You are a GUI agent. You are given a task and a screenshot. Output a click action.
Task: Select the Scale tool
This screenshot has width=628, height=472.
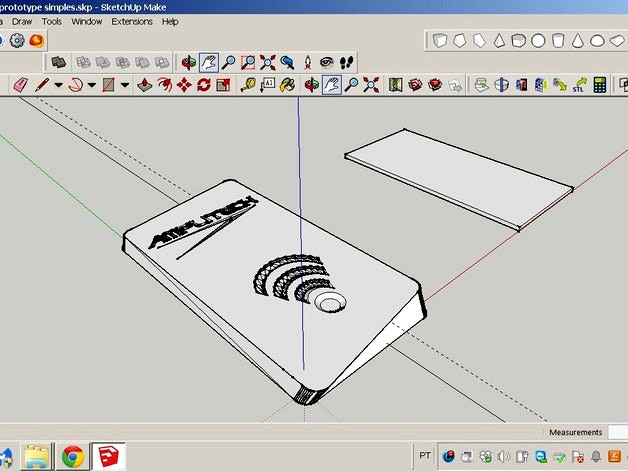(223, 85)
